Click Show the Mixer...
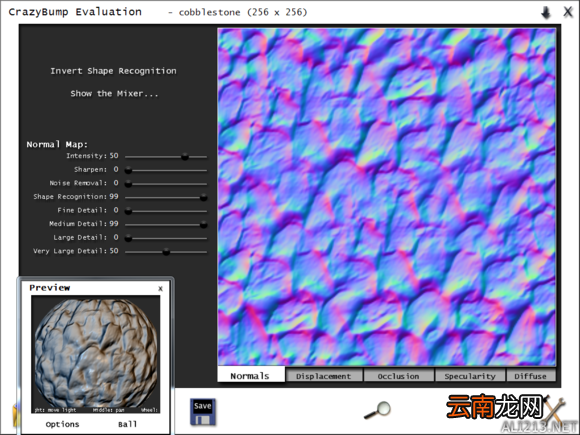This screenshot has height=435, width=580. coord(114,94)
